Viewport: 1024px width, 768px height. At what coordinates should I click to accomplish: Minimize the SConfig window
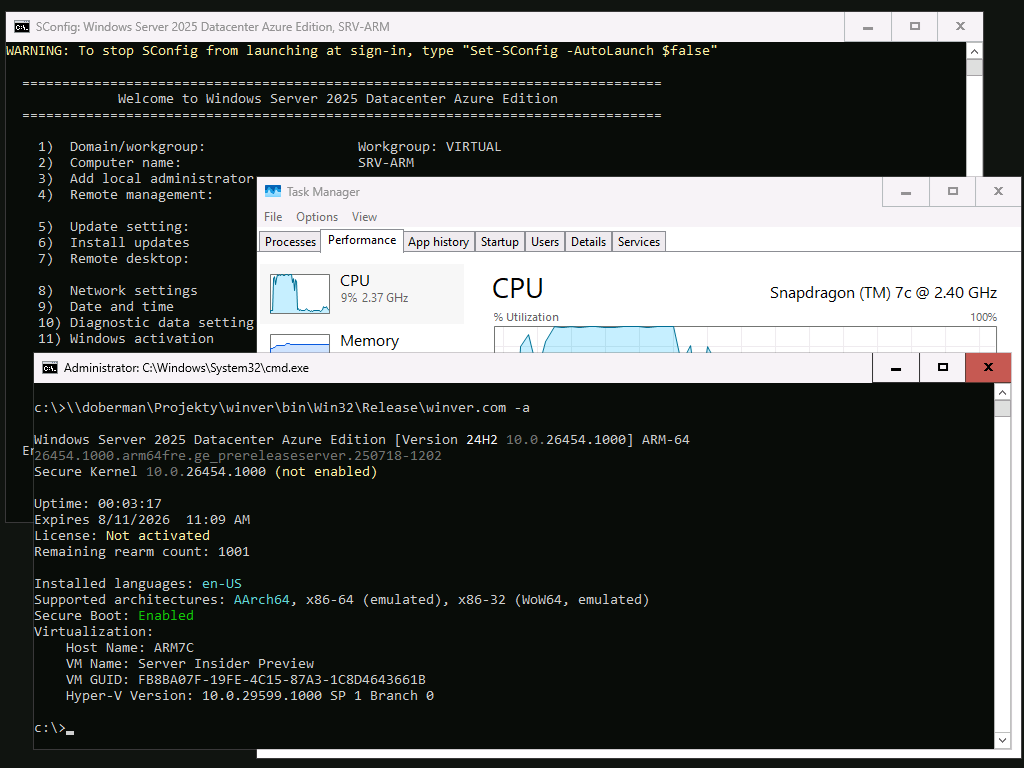pyautogui.click(x=868, y=27)
